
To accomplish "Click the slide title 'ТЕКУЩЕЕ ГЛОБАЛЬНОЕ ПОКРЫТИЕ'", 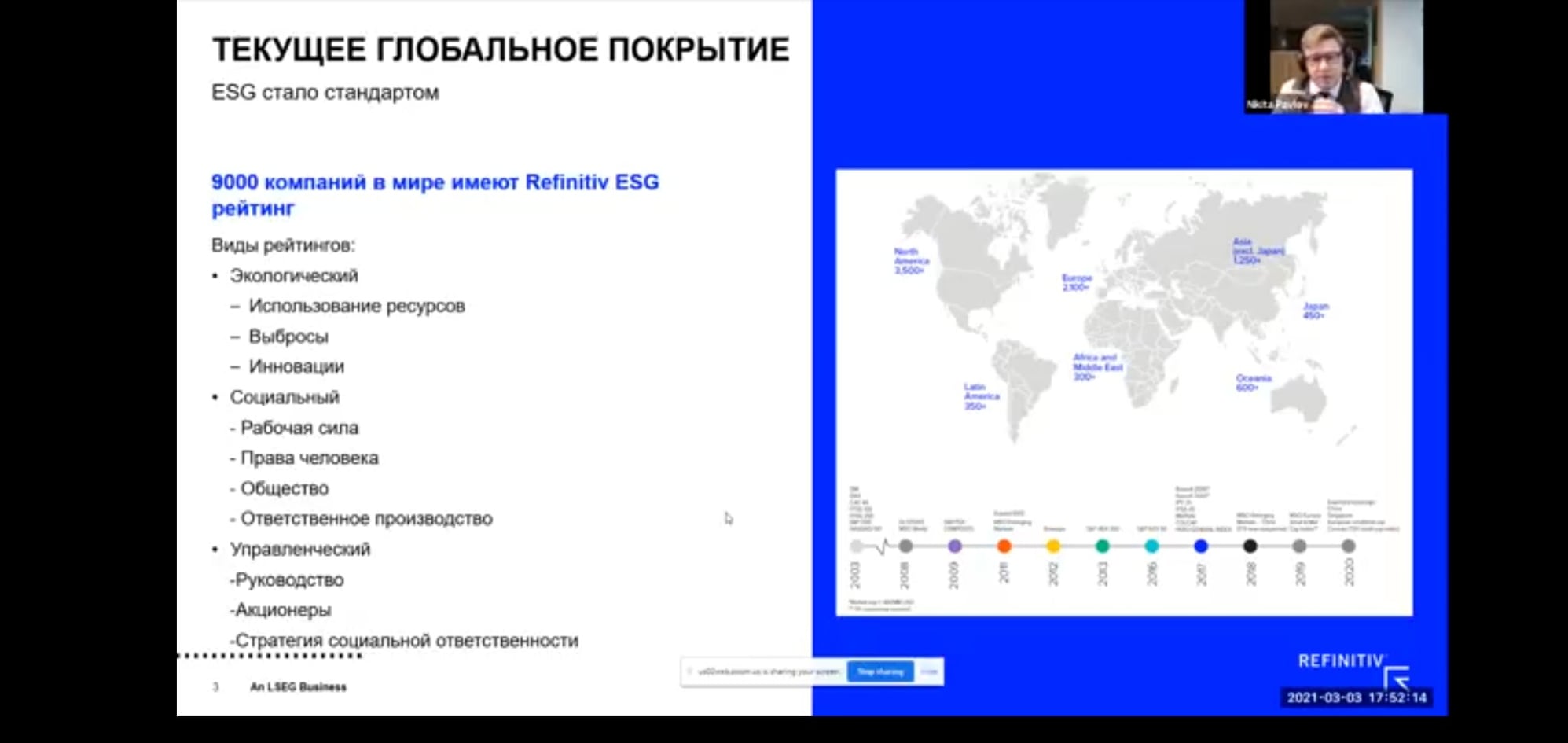I will (x=501, y=50).
